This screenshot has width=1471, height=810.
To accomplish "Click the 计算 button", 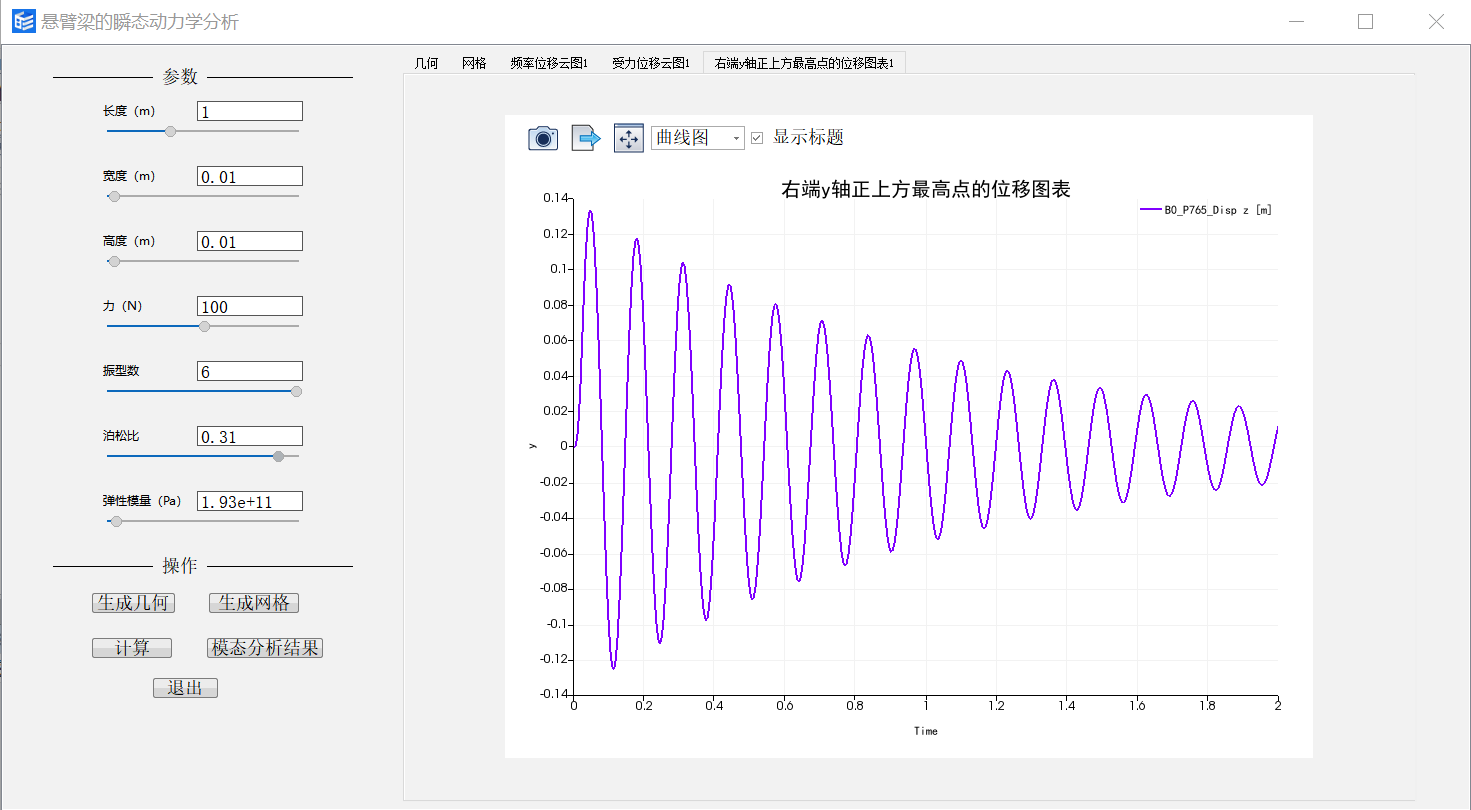I will click(132, 648).
